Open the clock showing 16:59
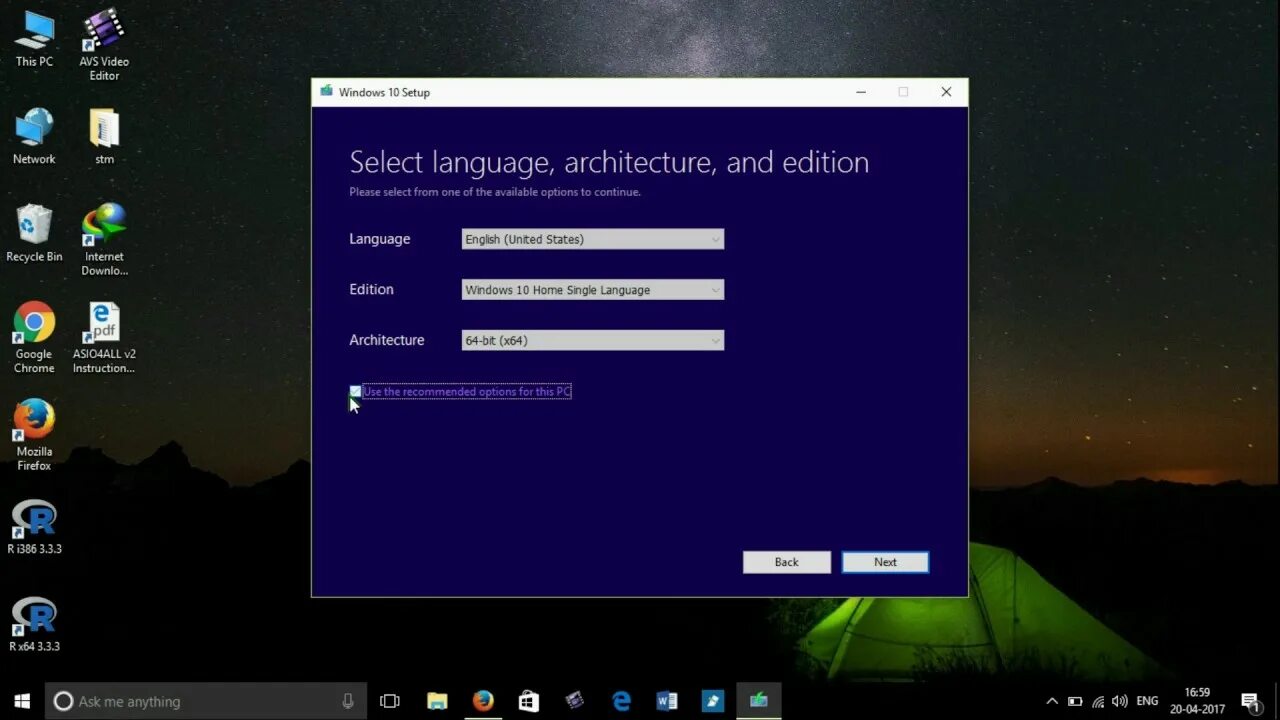This screenshot has height=720, width=1280. 1197,701
